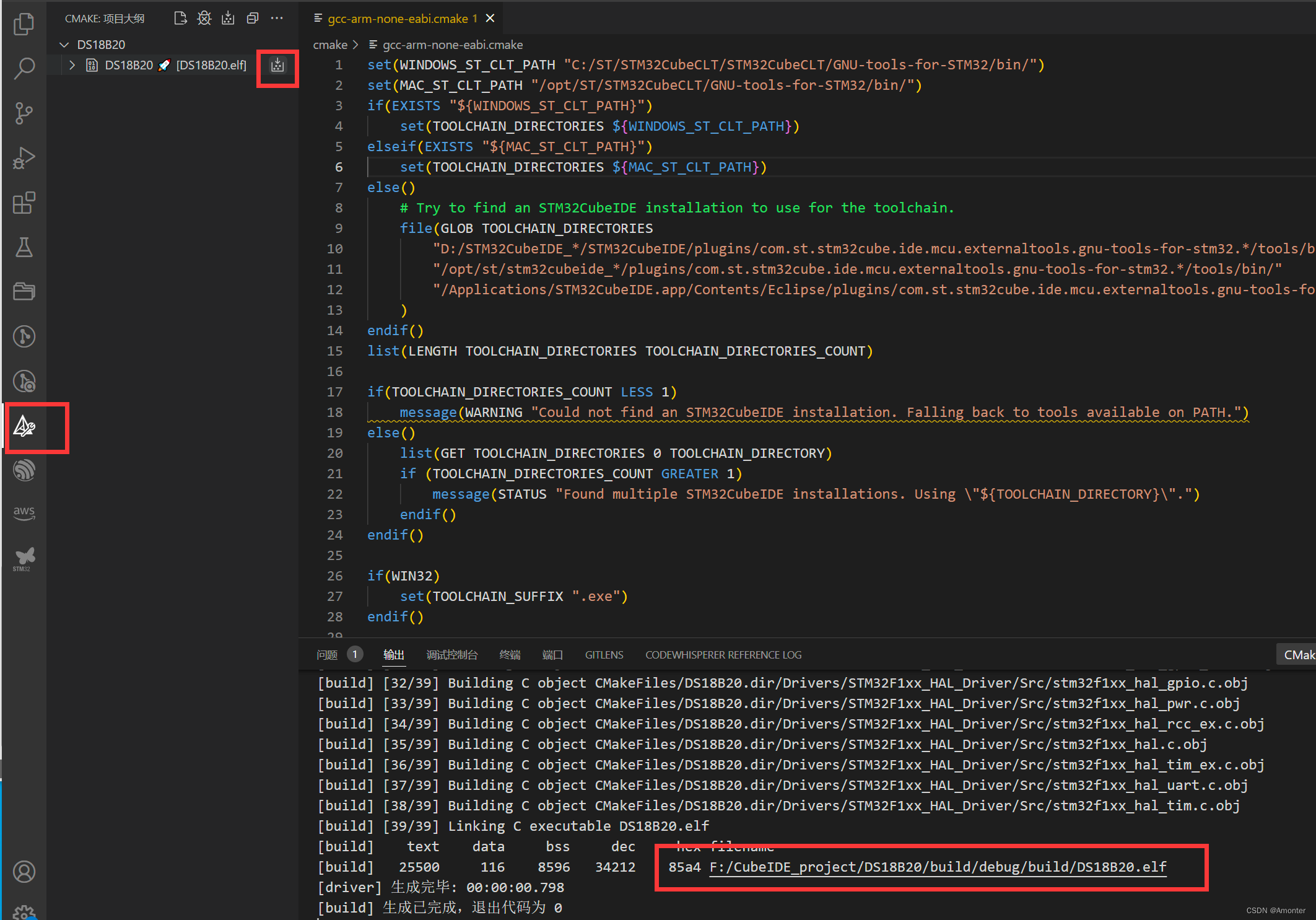The width and height of the screenshot is (1316, 920).
Task: Click the 'set(TOOLCHAIN_SUFFIX ".exe")' line
Action: coord(513,596)
